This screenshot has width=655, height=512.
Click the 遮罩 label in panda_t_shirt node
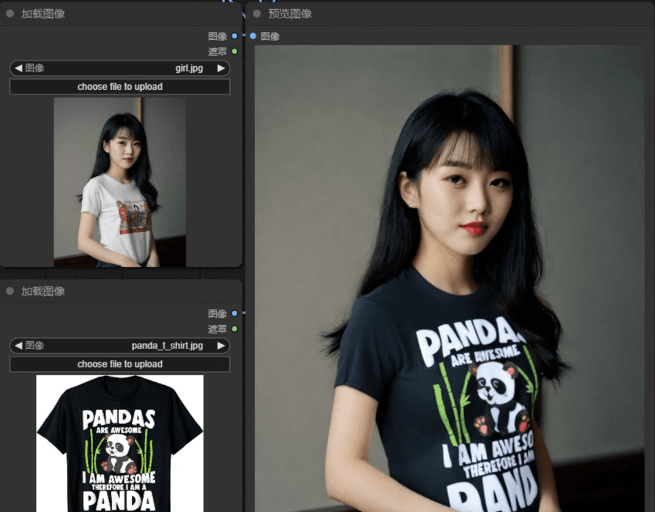click(217, 329)
